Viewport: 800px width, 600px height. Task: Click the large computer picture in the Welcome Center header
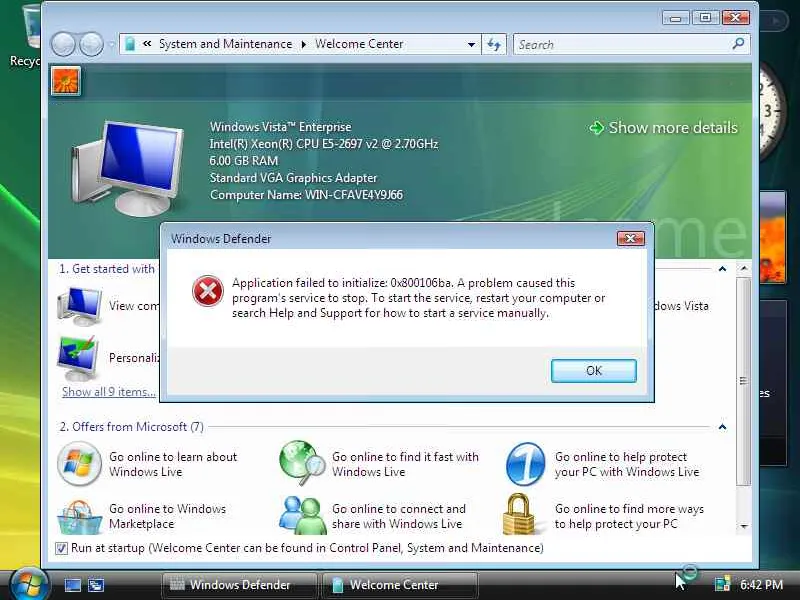tap(128, 168)
